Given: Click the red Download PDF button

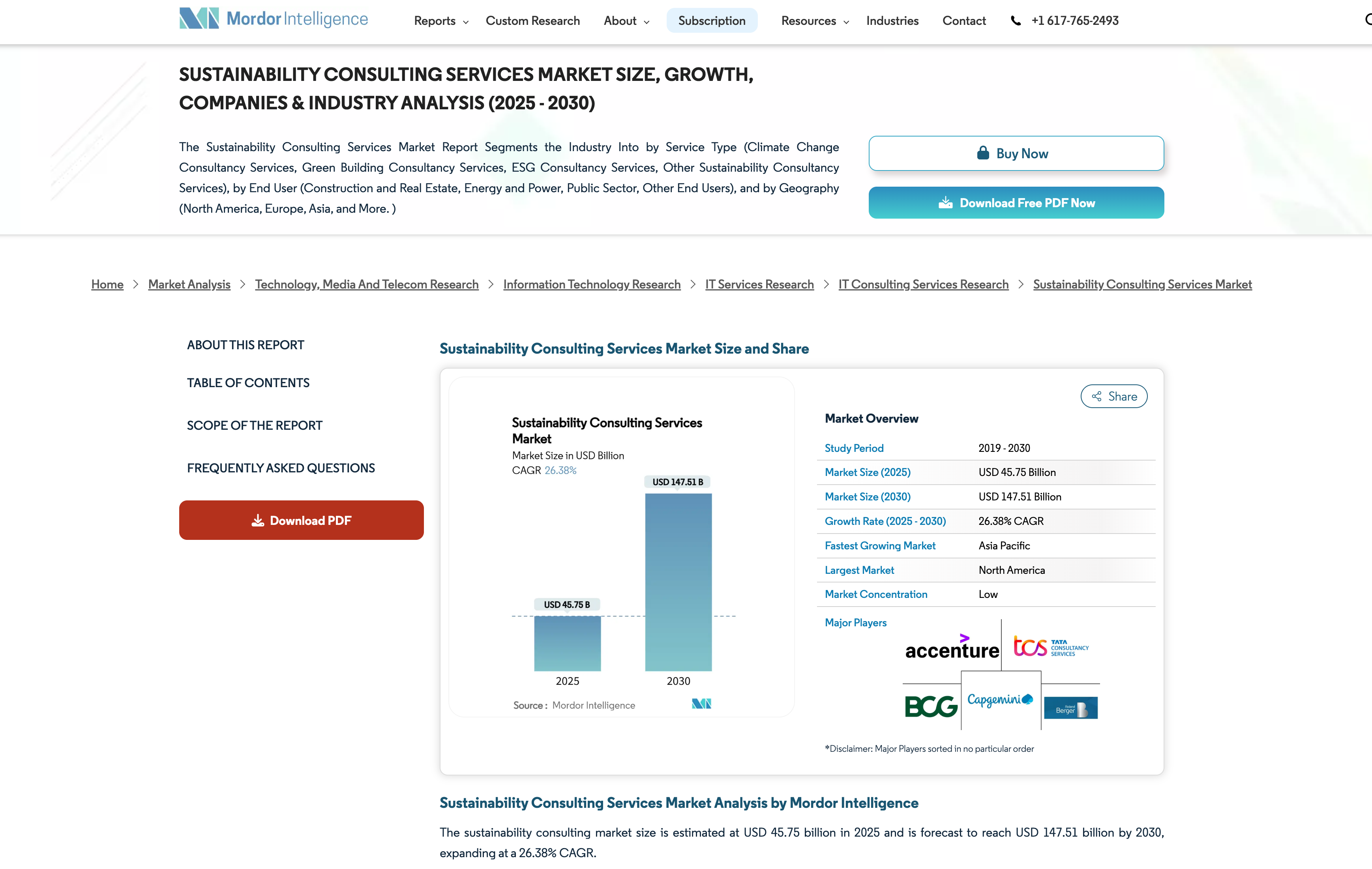Looking at the screenshot, I should (x=301, y=520).
